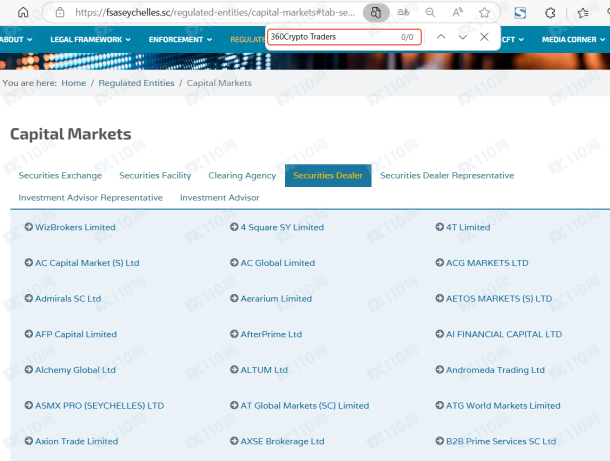
Task: Open Alchemy Global Ltd entry
Action: 75,370
